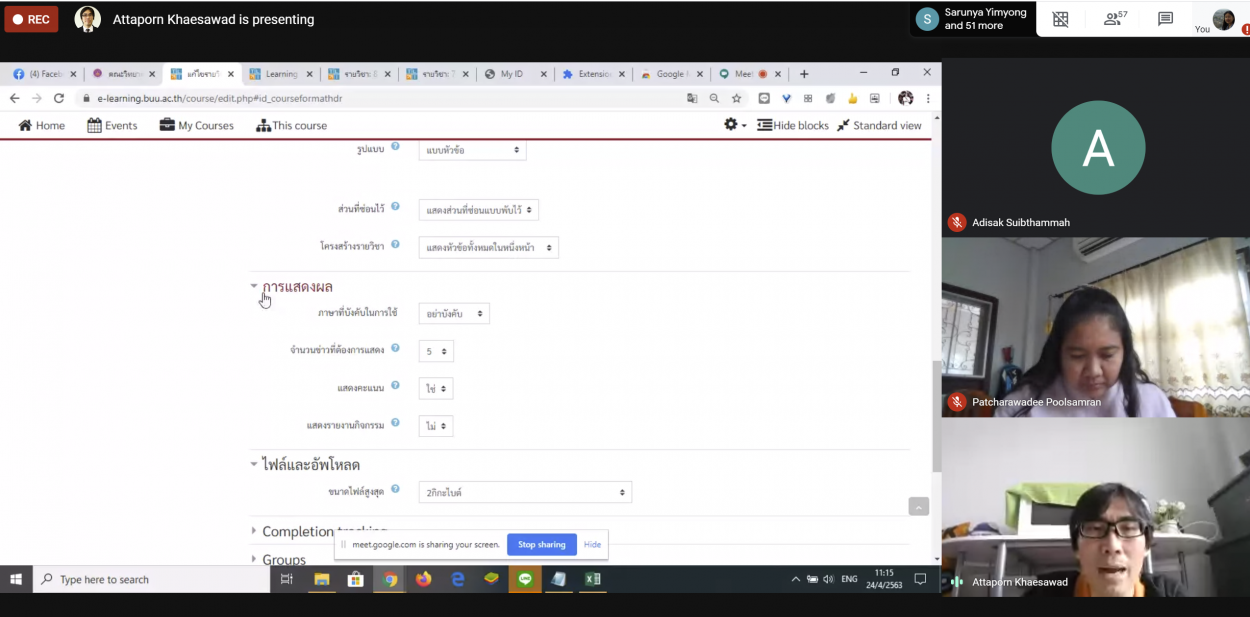Open My Courses menu
This screenshot has height=617, width=1250.
pos(196,125)
